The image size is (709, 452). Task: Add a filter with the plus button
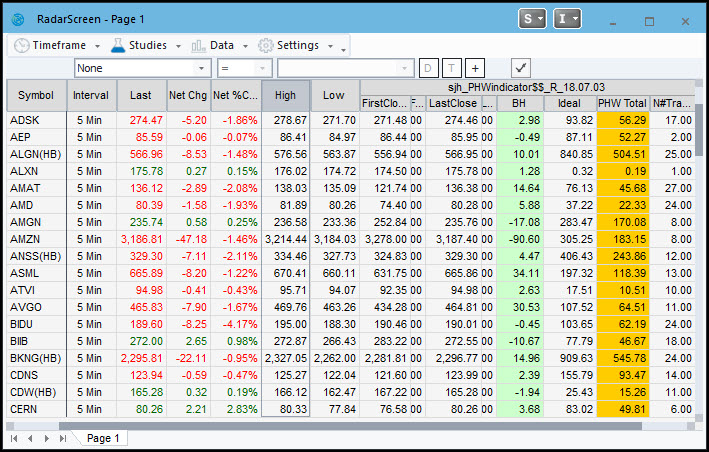475,68
